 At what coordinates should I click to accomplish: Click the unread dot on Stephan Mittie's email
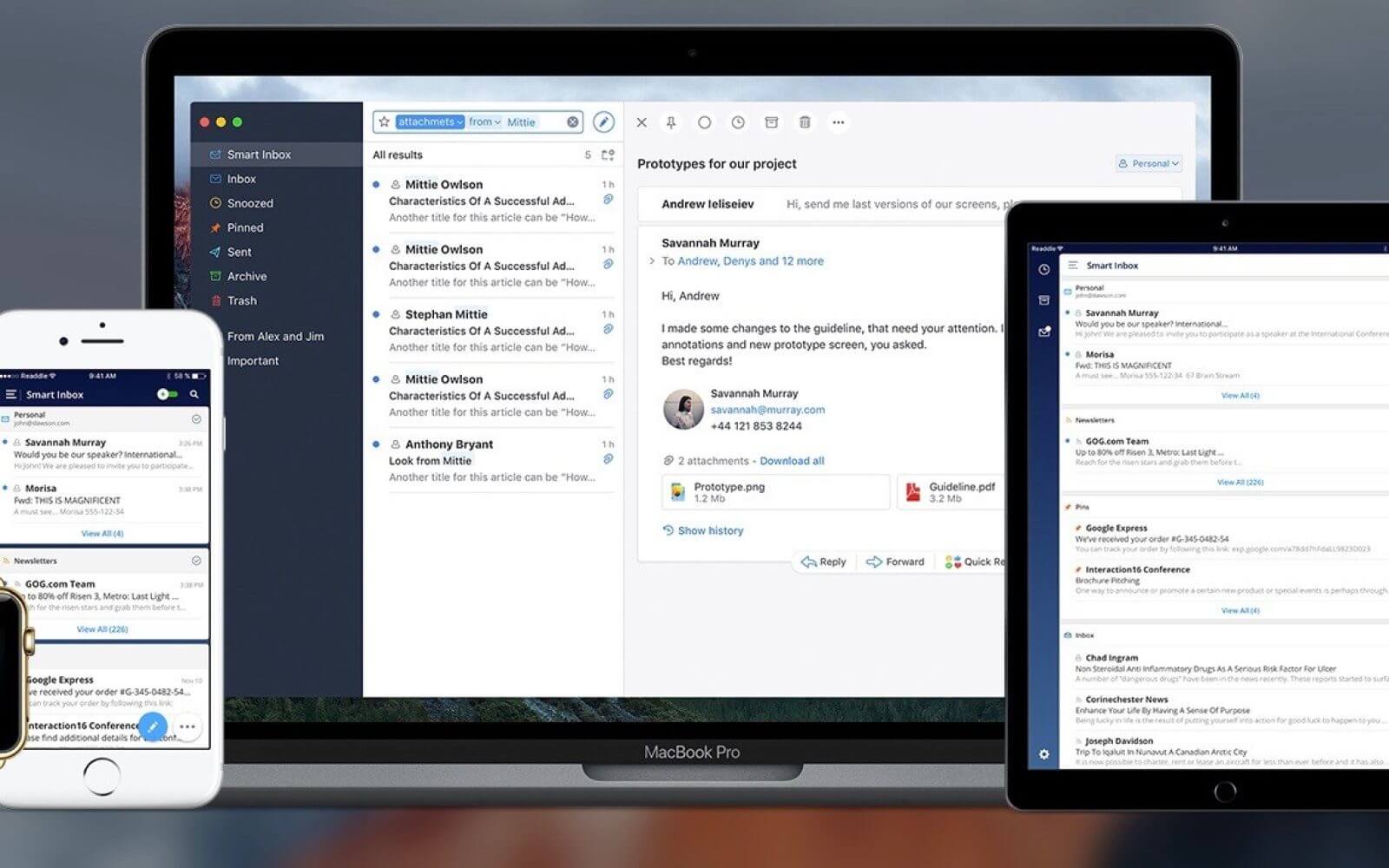[376, 314]
